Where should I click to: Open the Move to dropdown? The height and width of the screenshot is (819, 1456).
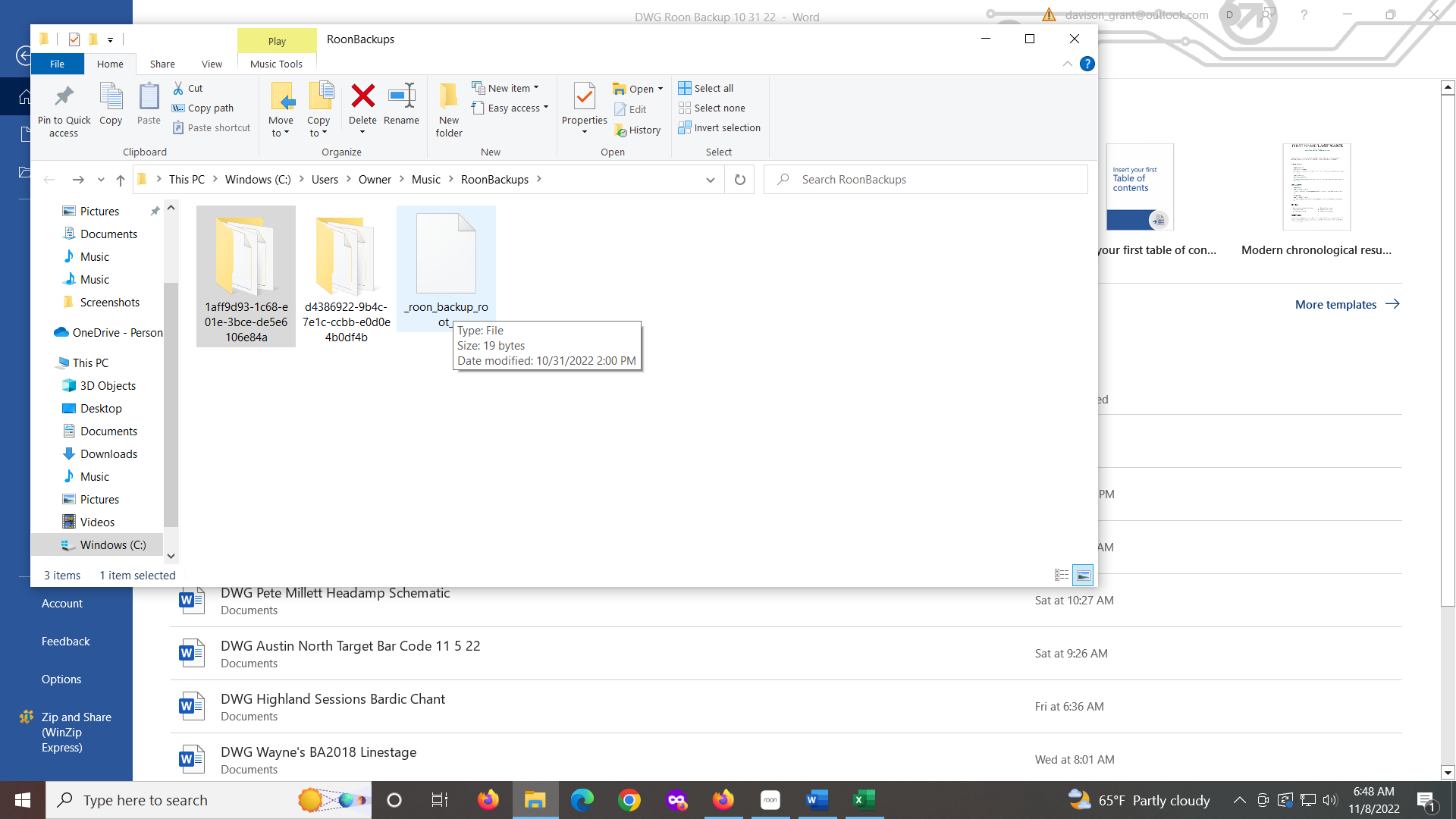point(281,126)
